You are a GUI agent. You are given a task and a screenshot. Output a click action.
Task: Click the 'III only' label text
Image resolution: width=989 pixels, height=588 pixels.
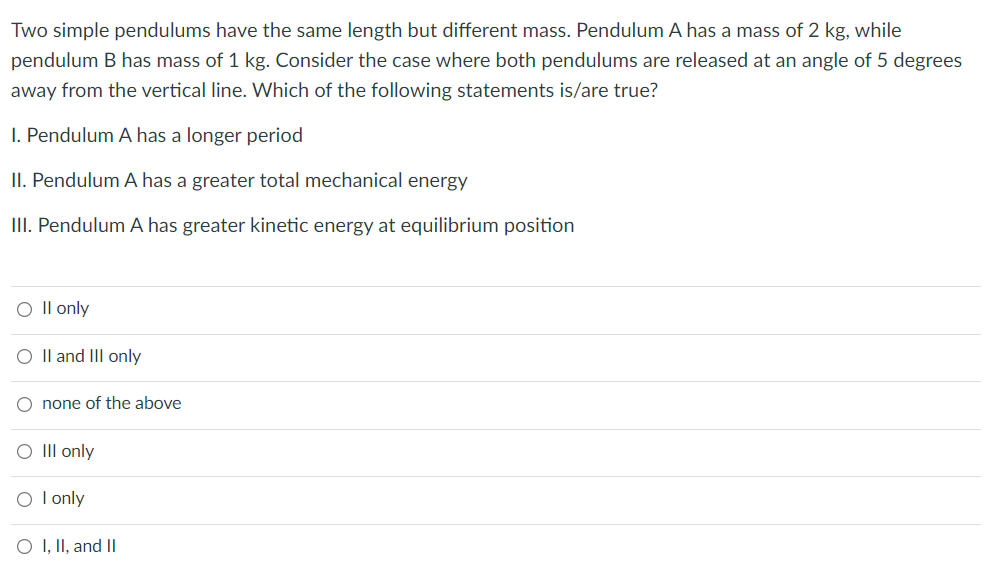coord(67,451)
